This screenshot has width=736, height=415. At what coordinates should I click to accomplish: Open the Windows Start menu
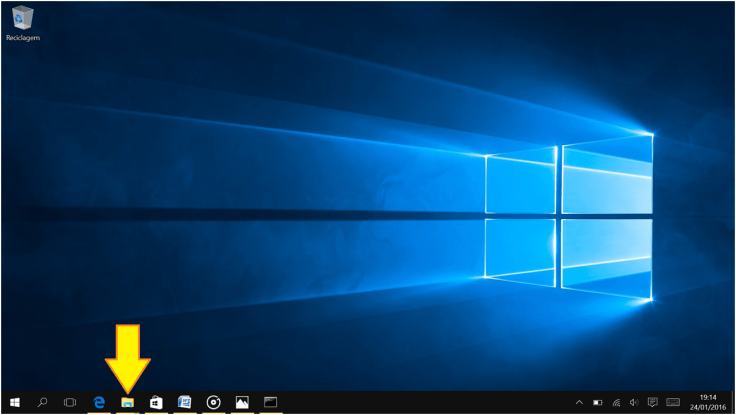point(15,402)
